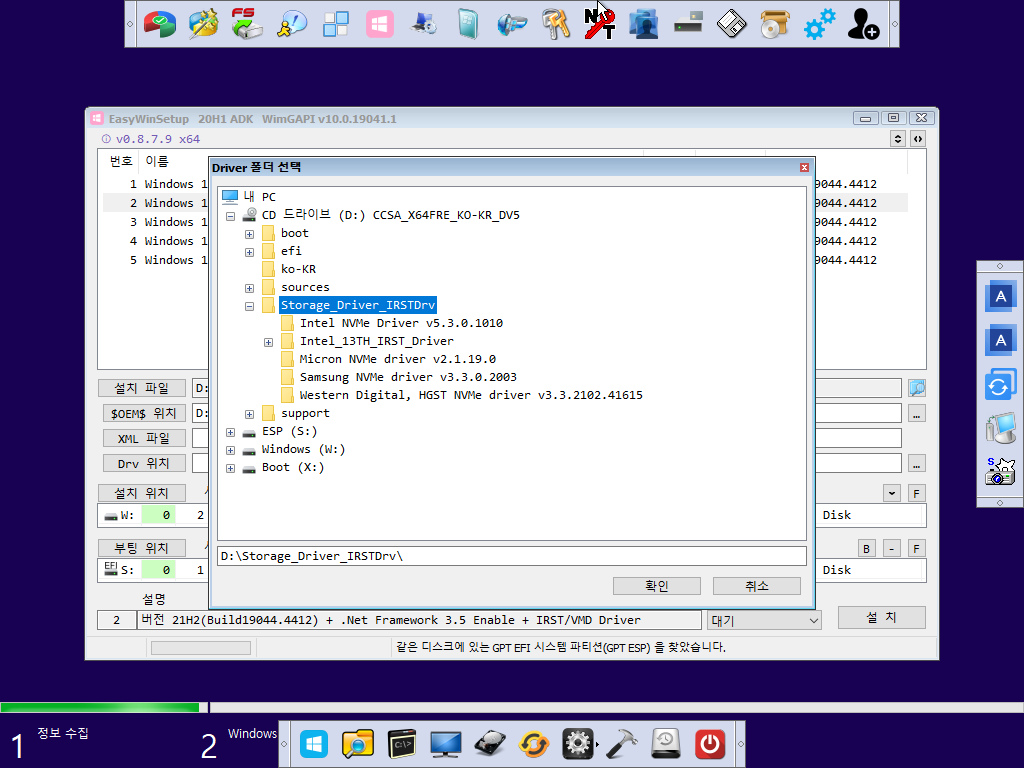Click the Drv 위치 button
This screenshot has height=768, width=1024.
tap(144, 463)
